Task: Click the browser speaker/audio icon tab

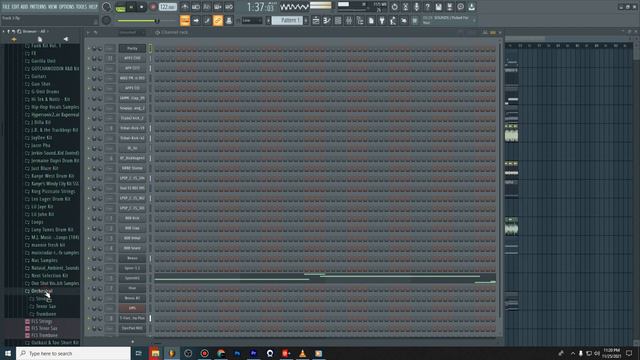Action: [x=66, y=39]
